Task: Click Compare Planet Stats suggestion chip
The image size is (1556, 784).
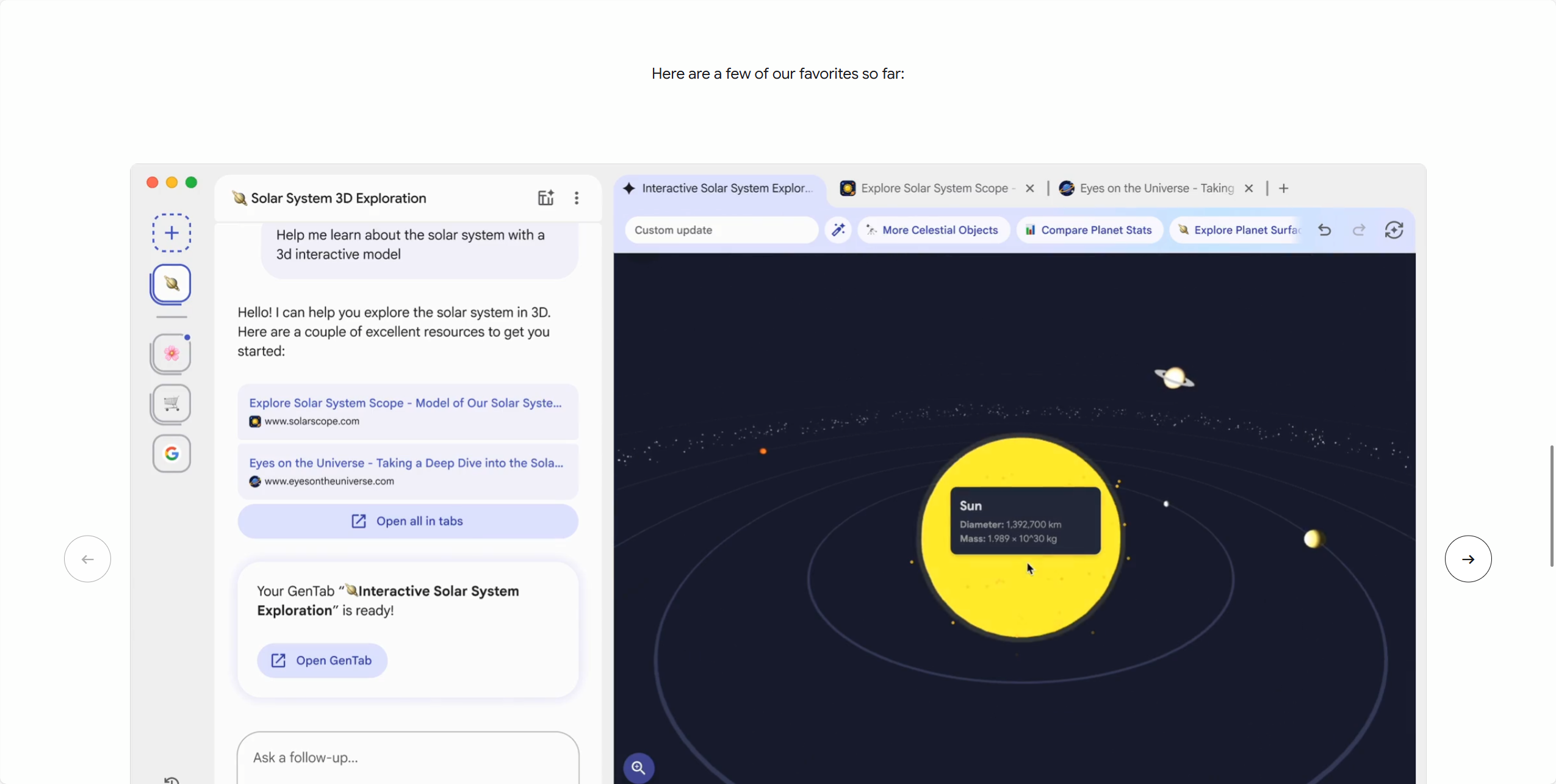Action: pyautogui.click(x=1089, y=230)
